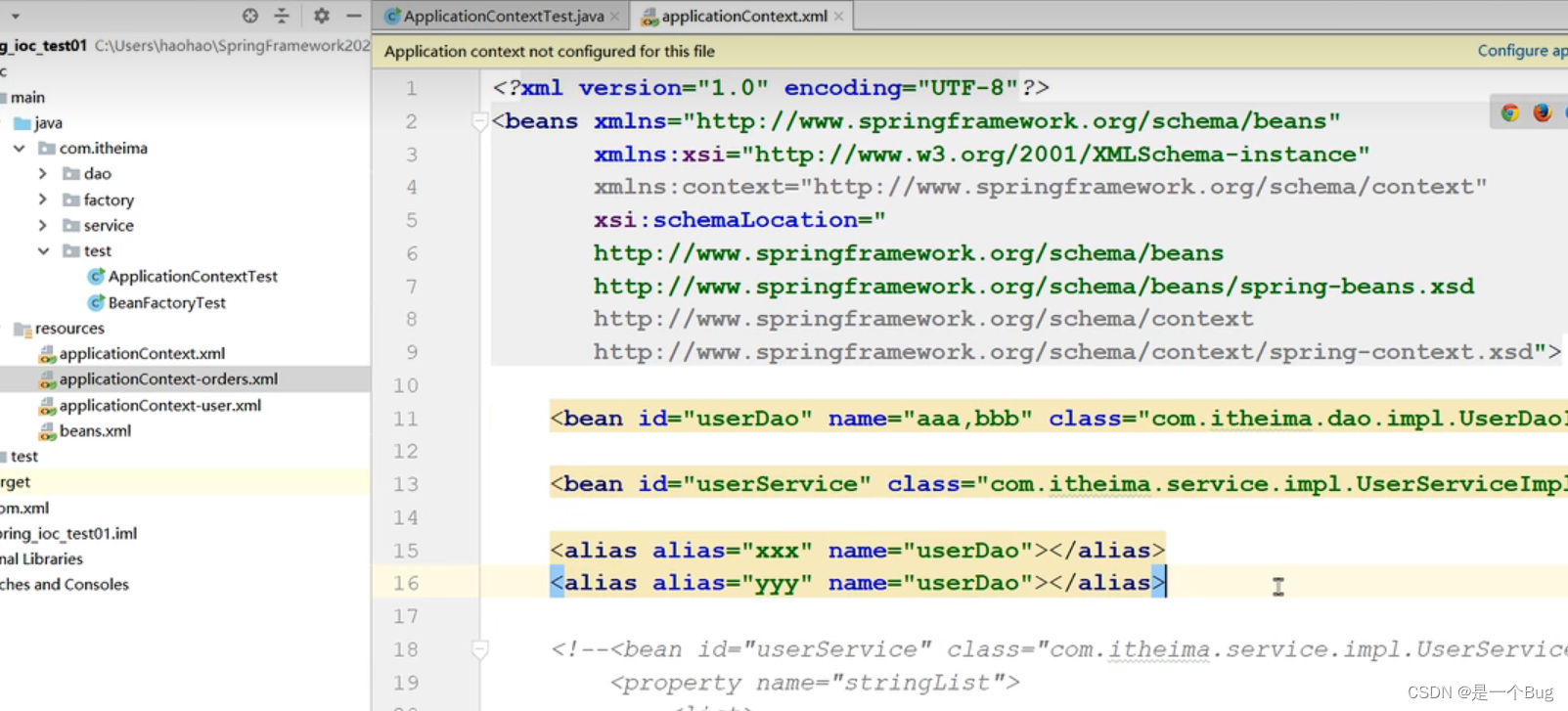Viewport: 1568px width, 711px height.
Task: Switch to ApplicationContextTest.java tab
Action: pos(503,16)
